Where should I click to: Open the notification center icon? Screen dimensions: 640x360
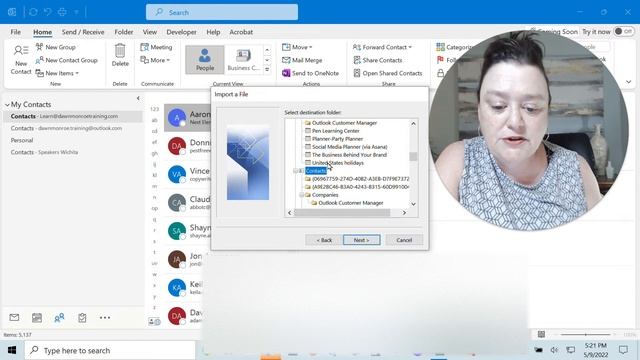(x=623, y=350)
